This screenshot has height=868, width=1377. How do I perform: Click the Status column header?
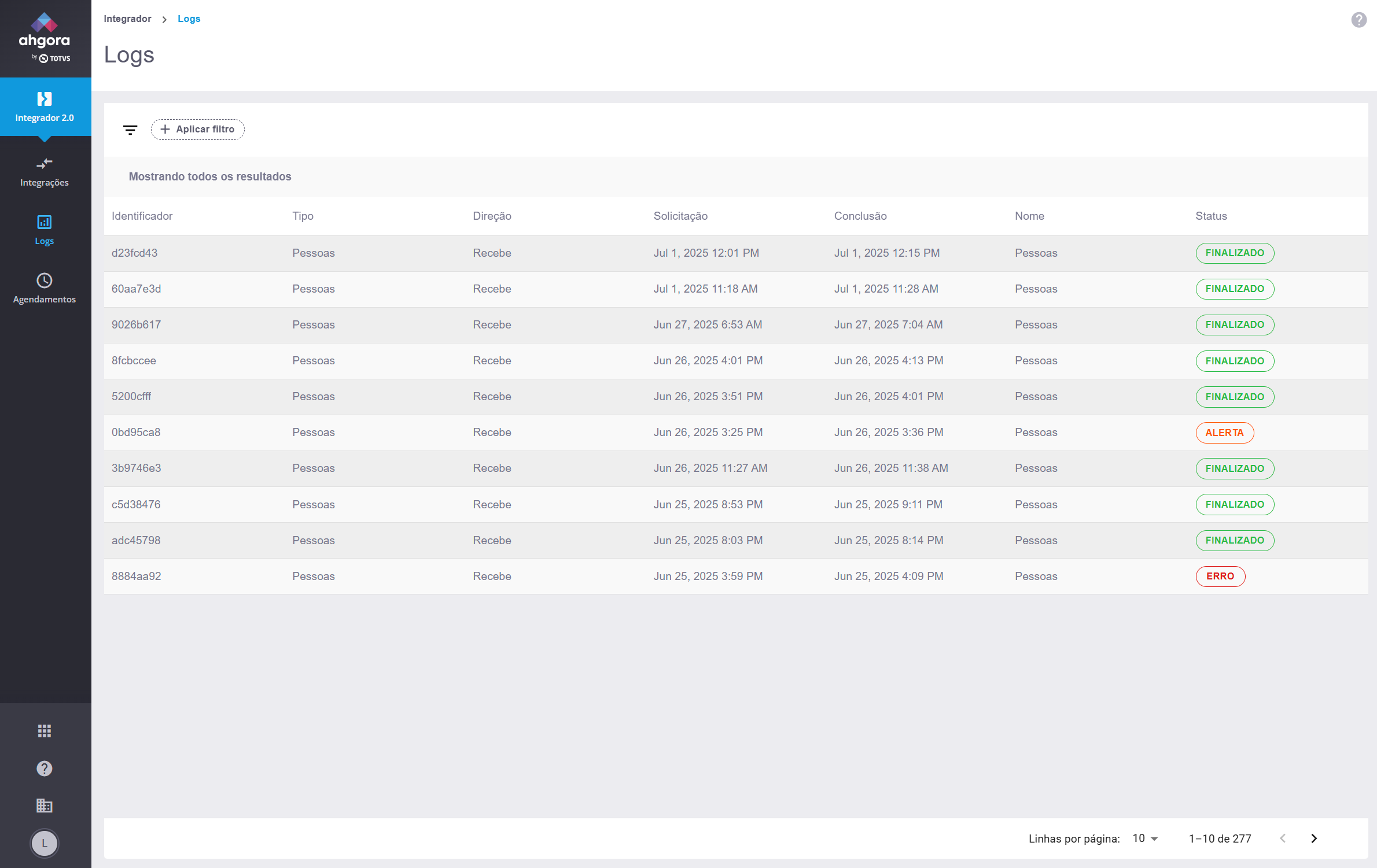click(1211, 216)
